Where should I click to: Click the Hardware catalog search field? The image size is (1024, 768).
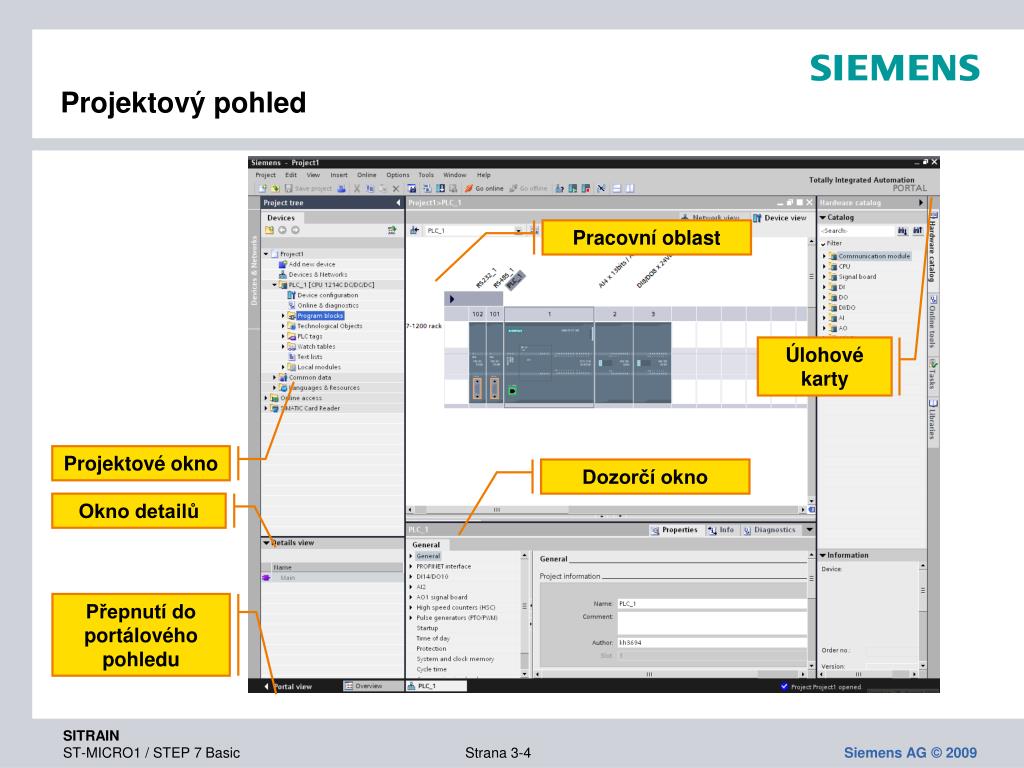pyautogui.click(x=857, y=231)
